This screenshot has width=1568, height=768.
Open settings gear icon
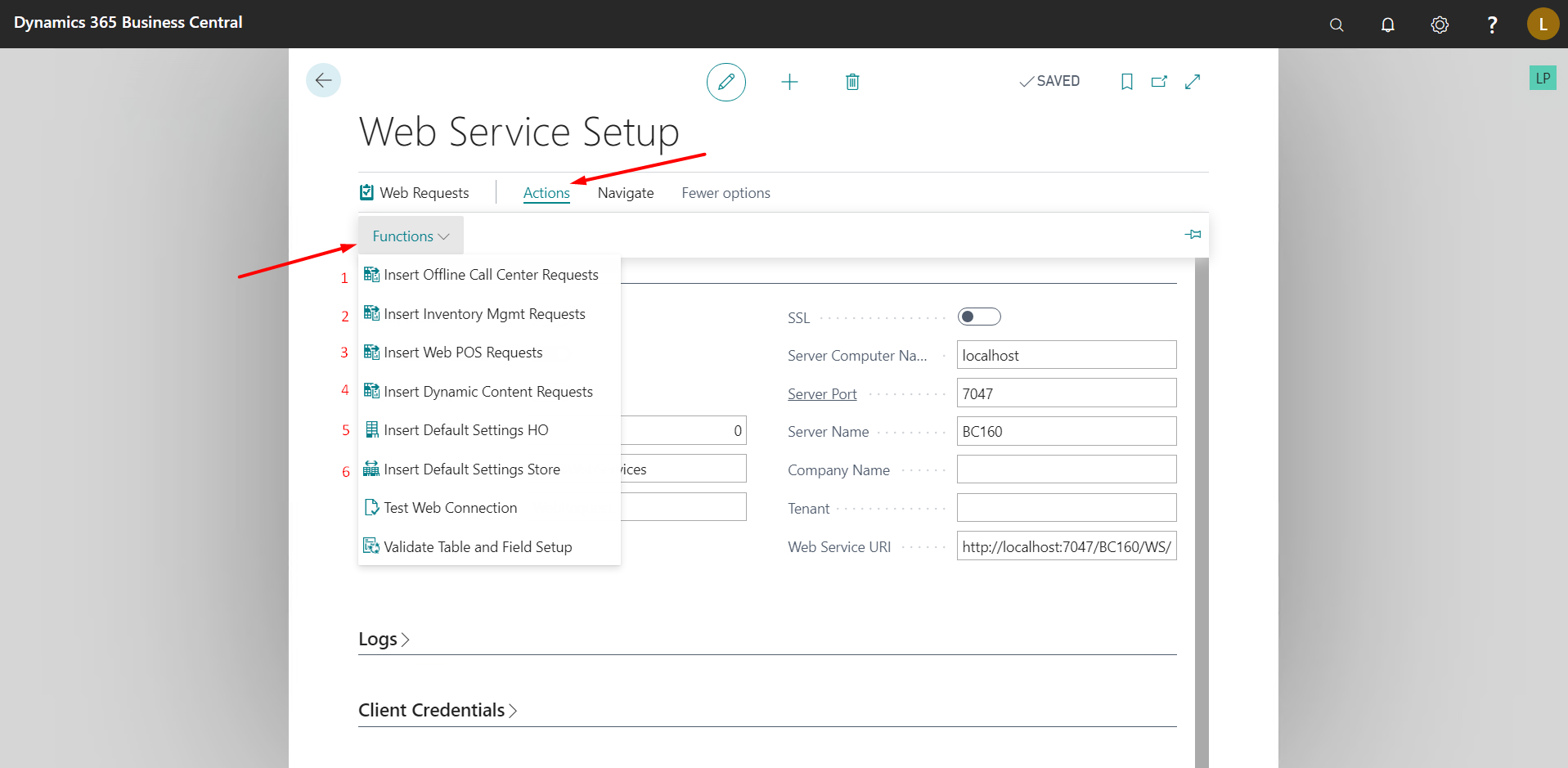1440,25
